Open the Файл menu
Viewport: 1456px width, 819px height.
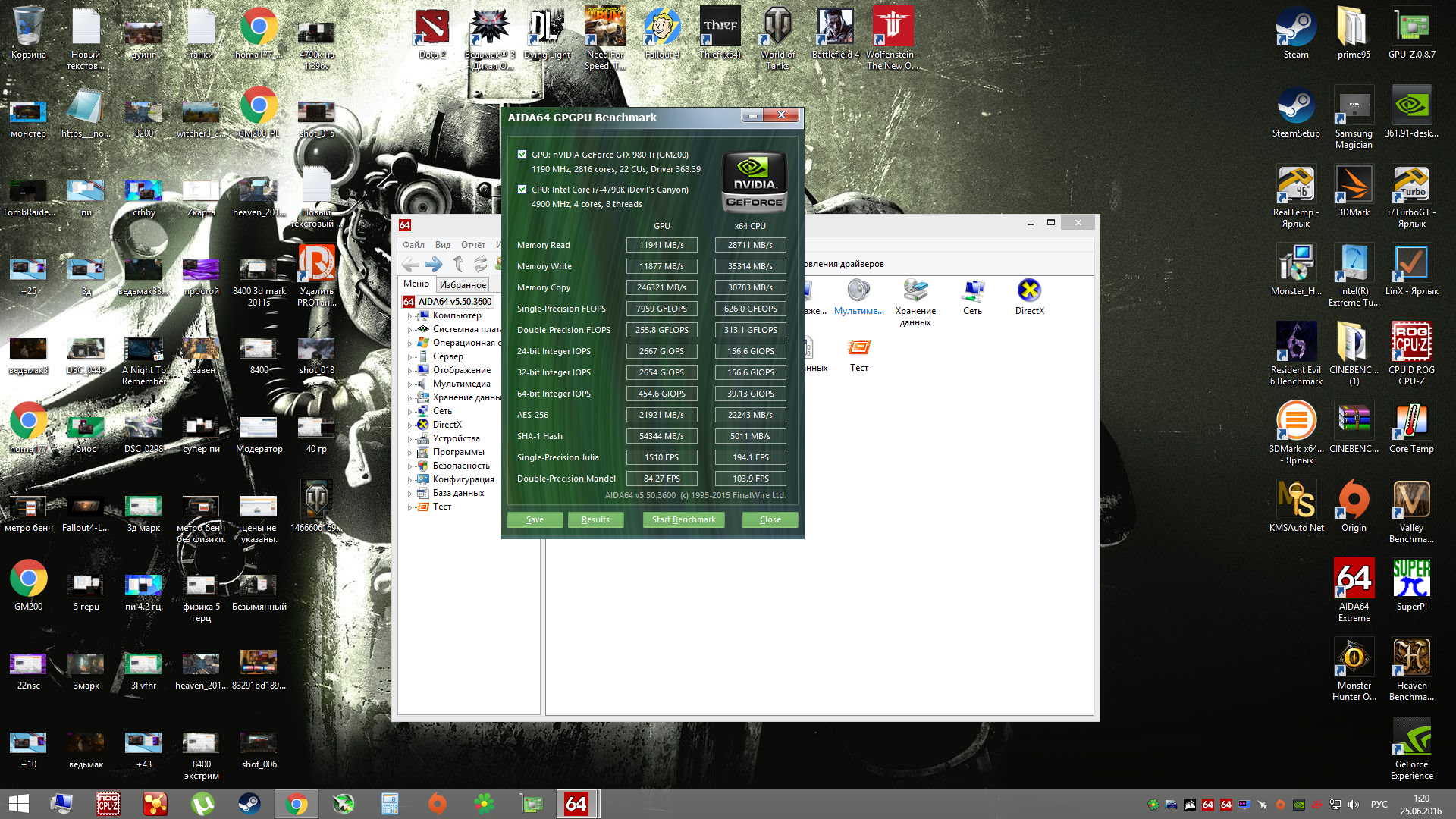(x=413, y=245)
